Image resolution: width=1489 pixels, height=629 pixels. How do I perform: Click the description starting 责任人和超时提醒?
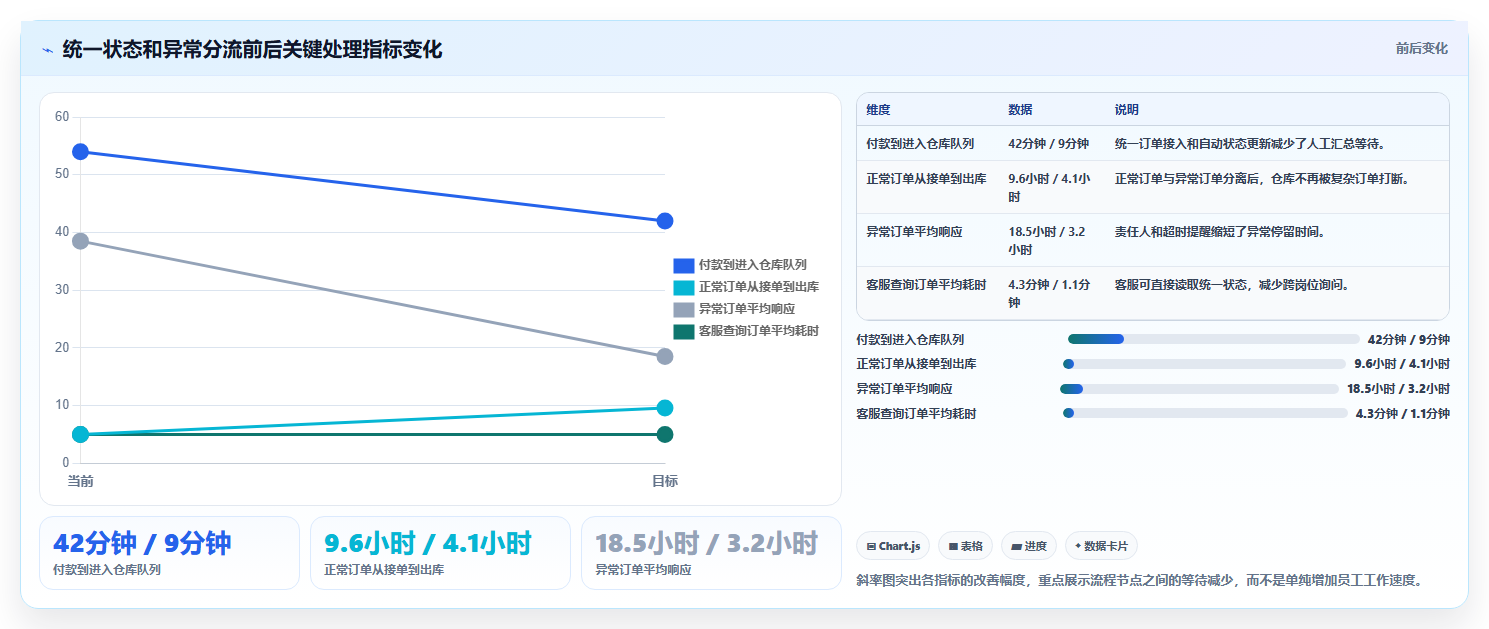pos(1220,231)
